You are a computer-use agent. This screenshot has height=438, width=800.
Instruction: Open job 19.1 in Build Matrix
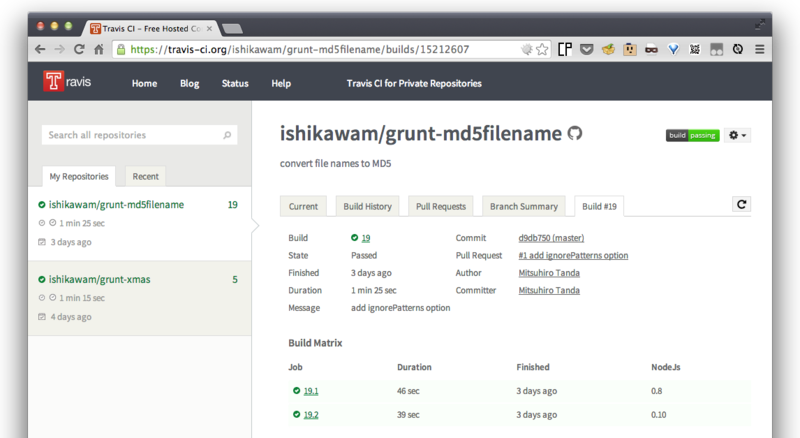coord(311,391)
